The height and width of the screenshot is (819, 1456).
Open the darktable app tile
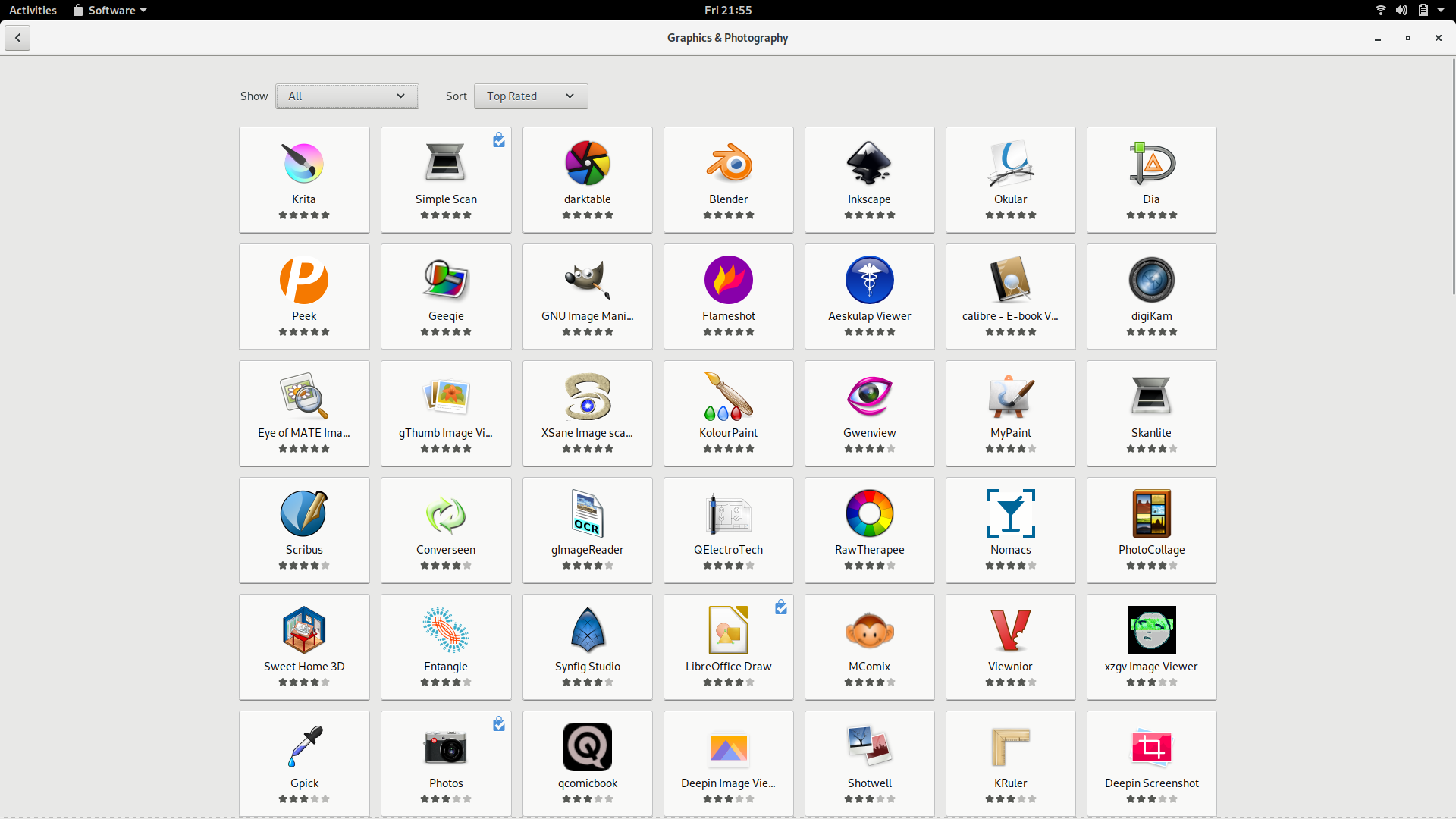click(x=587, y=180)
